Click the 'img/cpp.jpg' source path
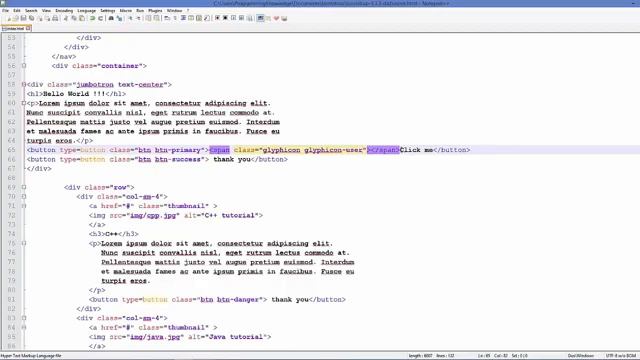This screenshot has height=360, width=640. pos(153,216)
